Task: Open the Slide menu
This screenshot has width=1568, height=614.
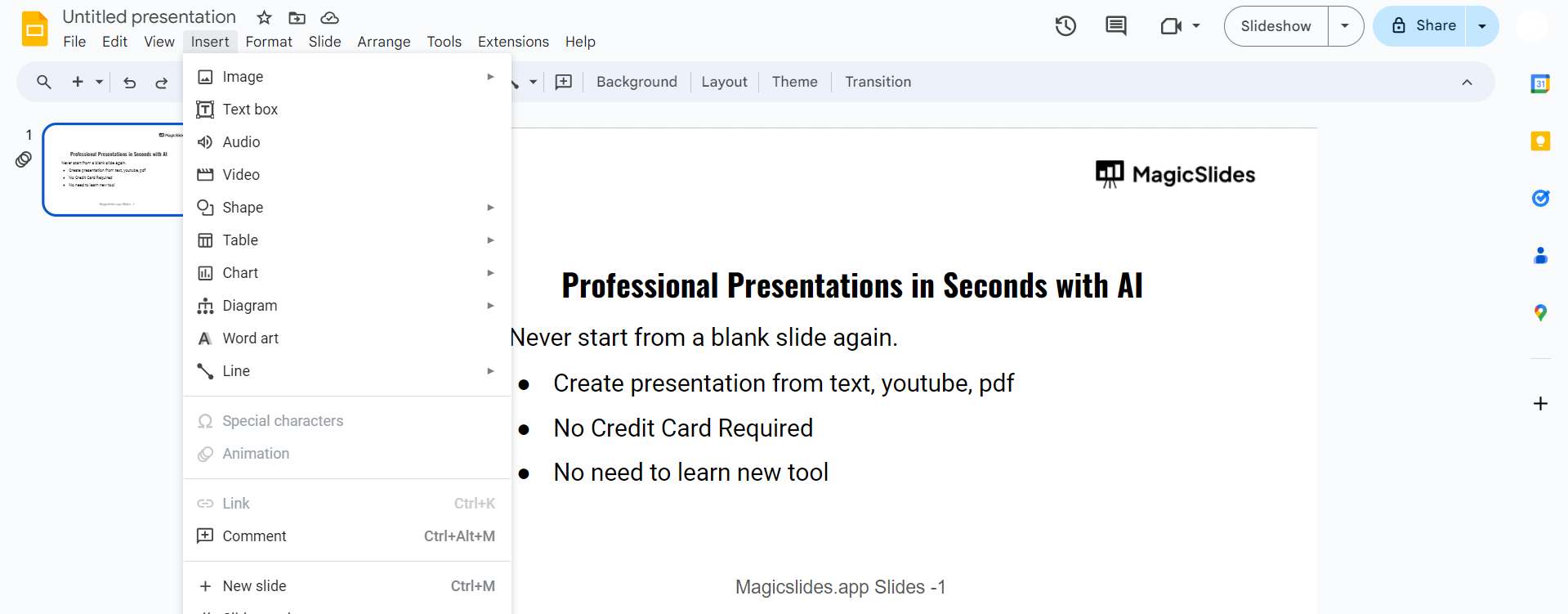Action: coord(324,42)
